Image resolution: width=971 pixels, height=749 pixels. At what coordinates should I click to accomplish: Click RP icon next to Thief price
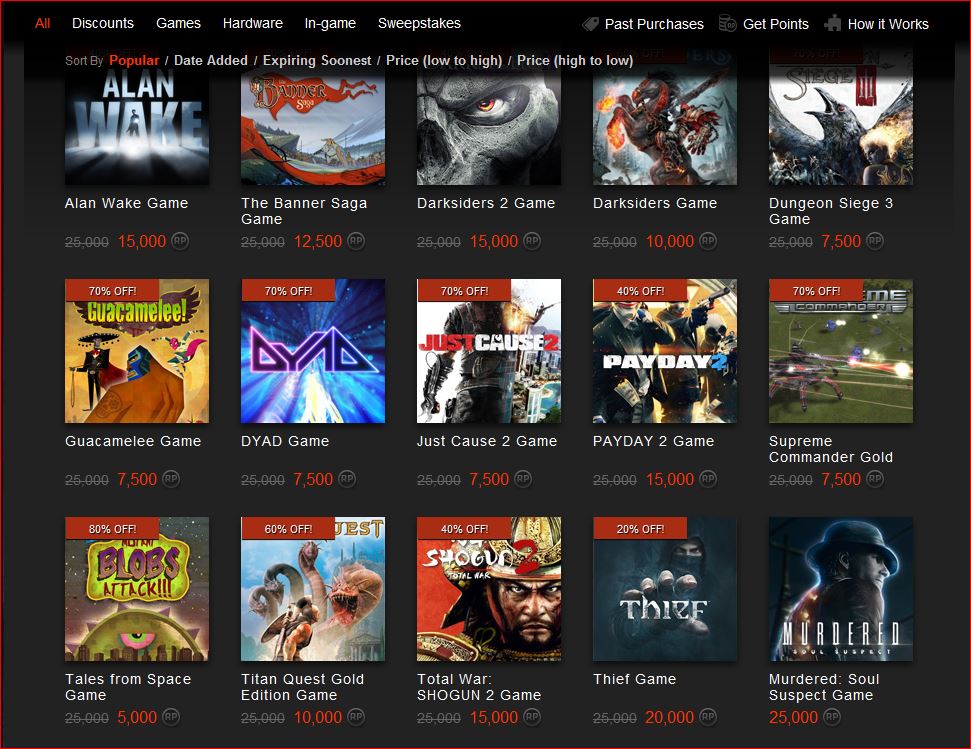point(708,716)
